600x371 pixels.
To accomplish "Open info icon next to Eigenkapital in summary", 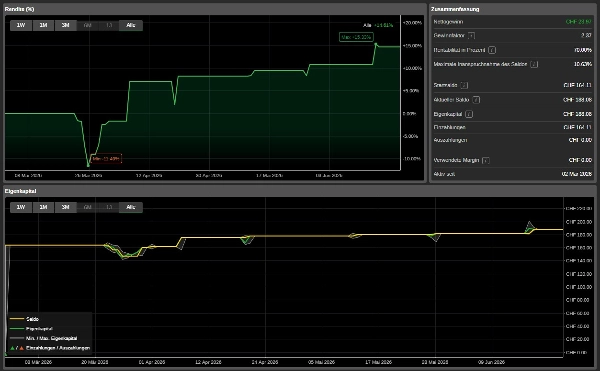I will coord(469,114).
